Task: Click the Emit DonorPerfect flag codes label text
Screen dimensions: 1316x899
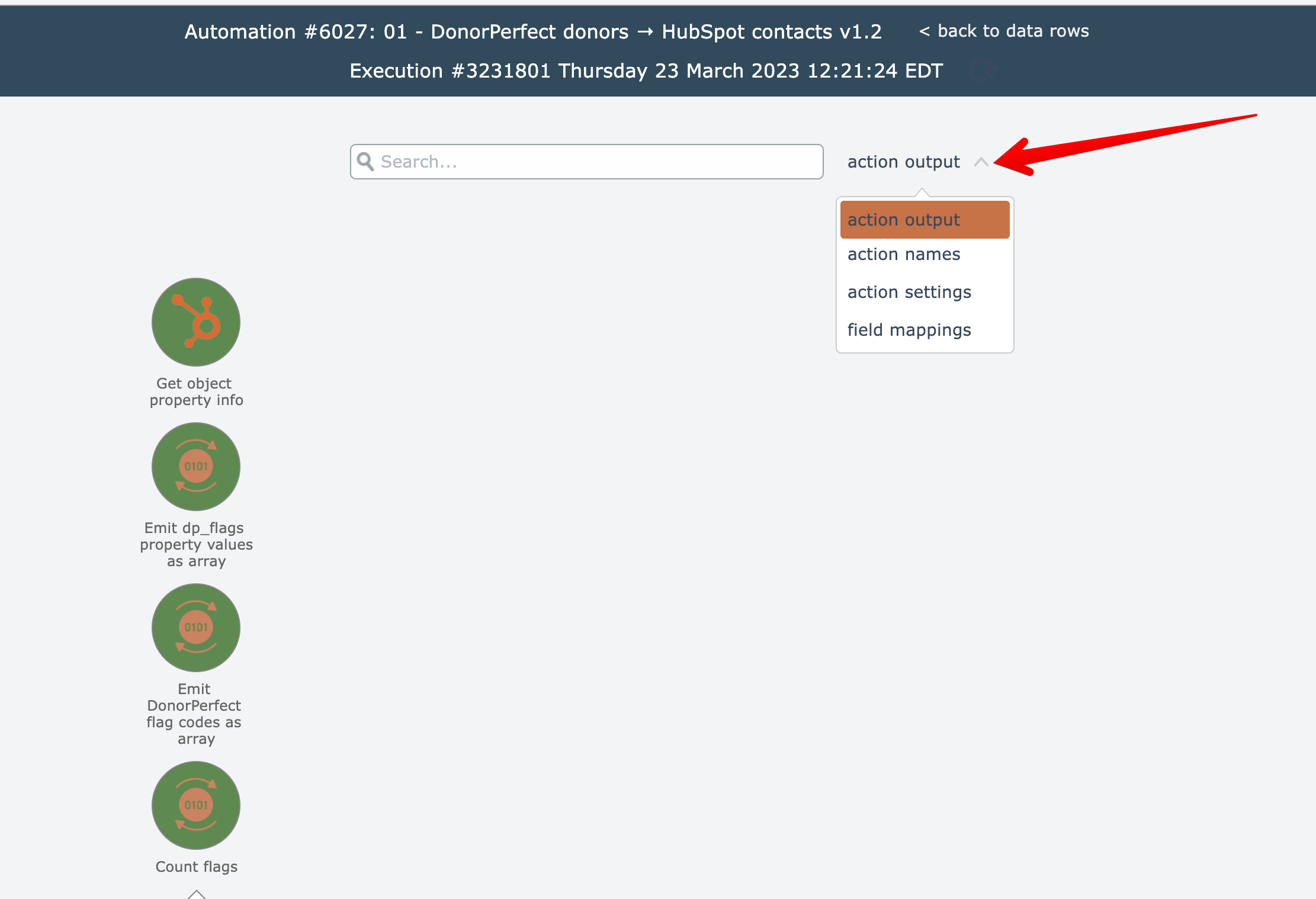Action: (194, 714)
